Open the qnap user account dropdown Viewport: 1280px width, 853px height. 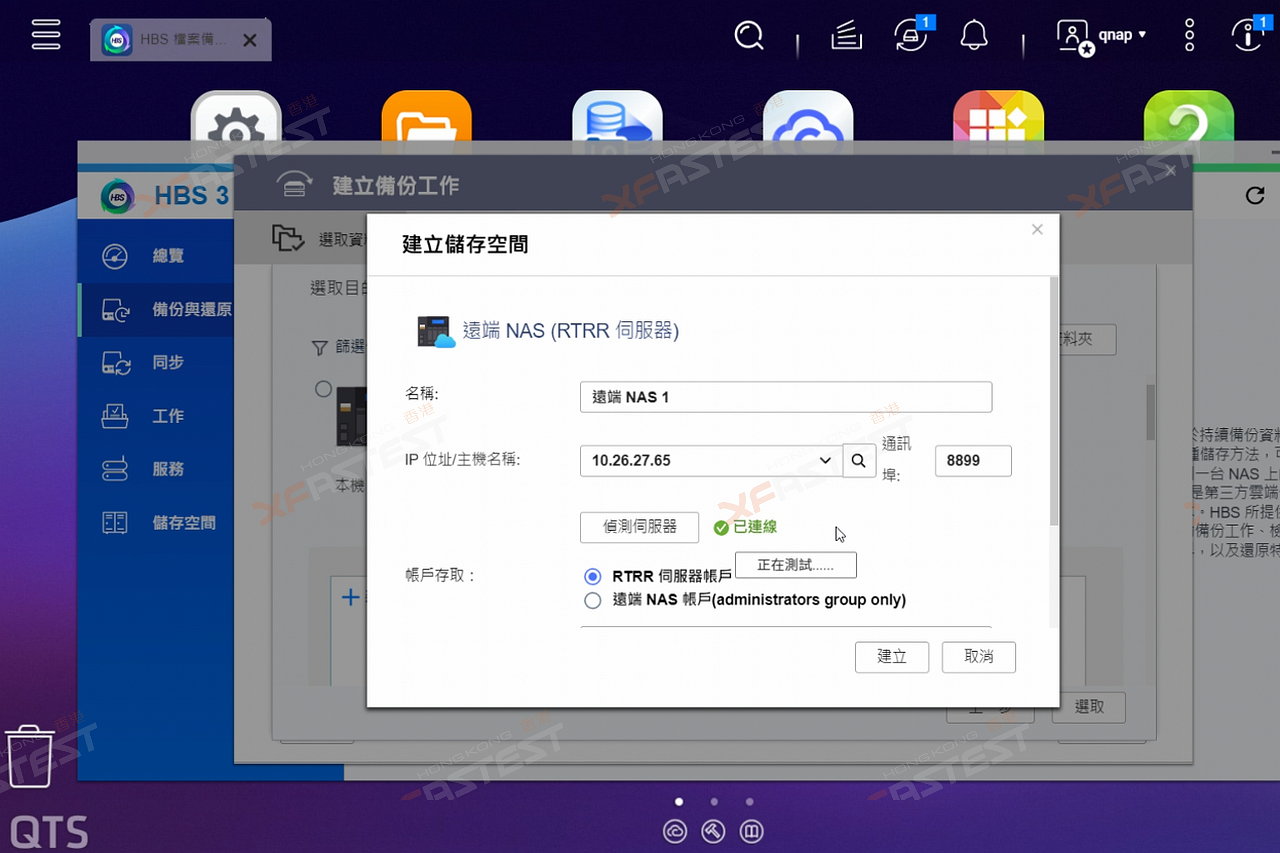(x=1102, y=36)
